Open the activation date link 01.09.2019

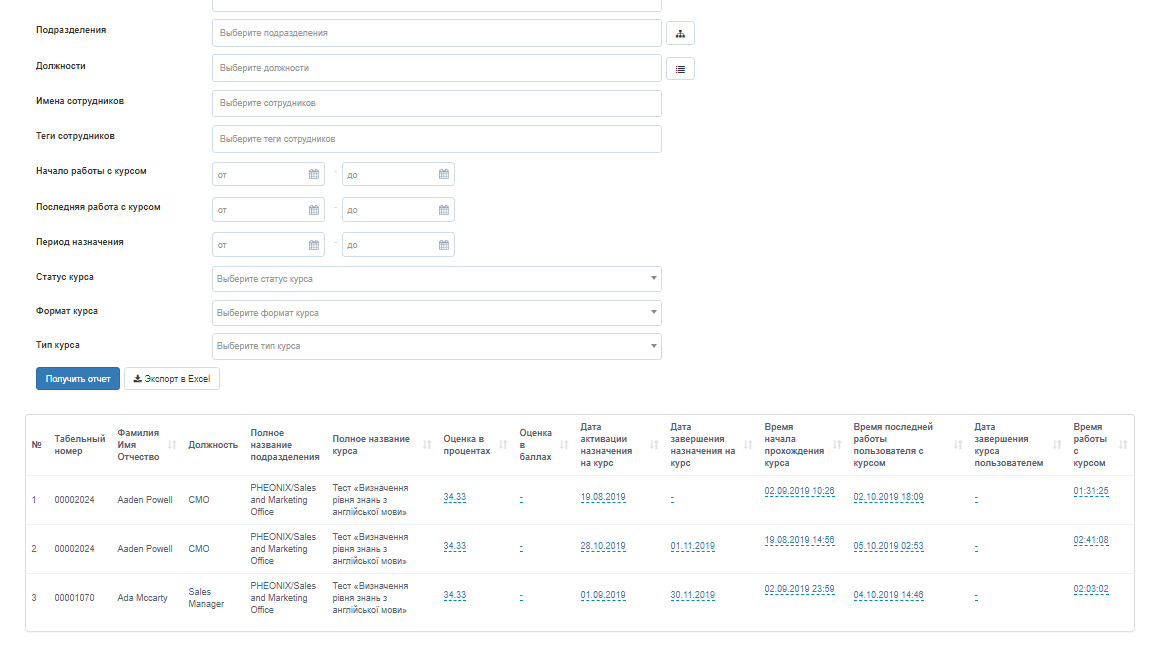pos(602,595)
